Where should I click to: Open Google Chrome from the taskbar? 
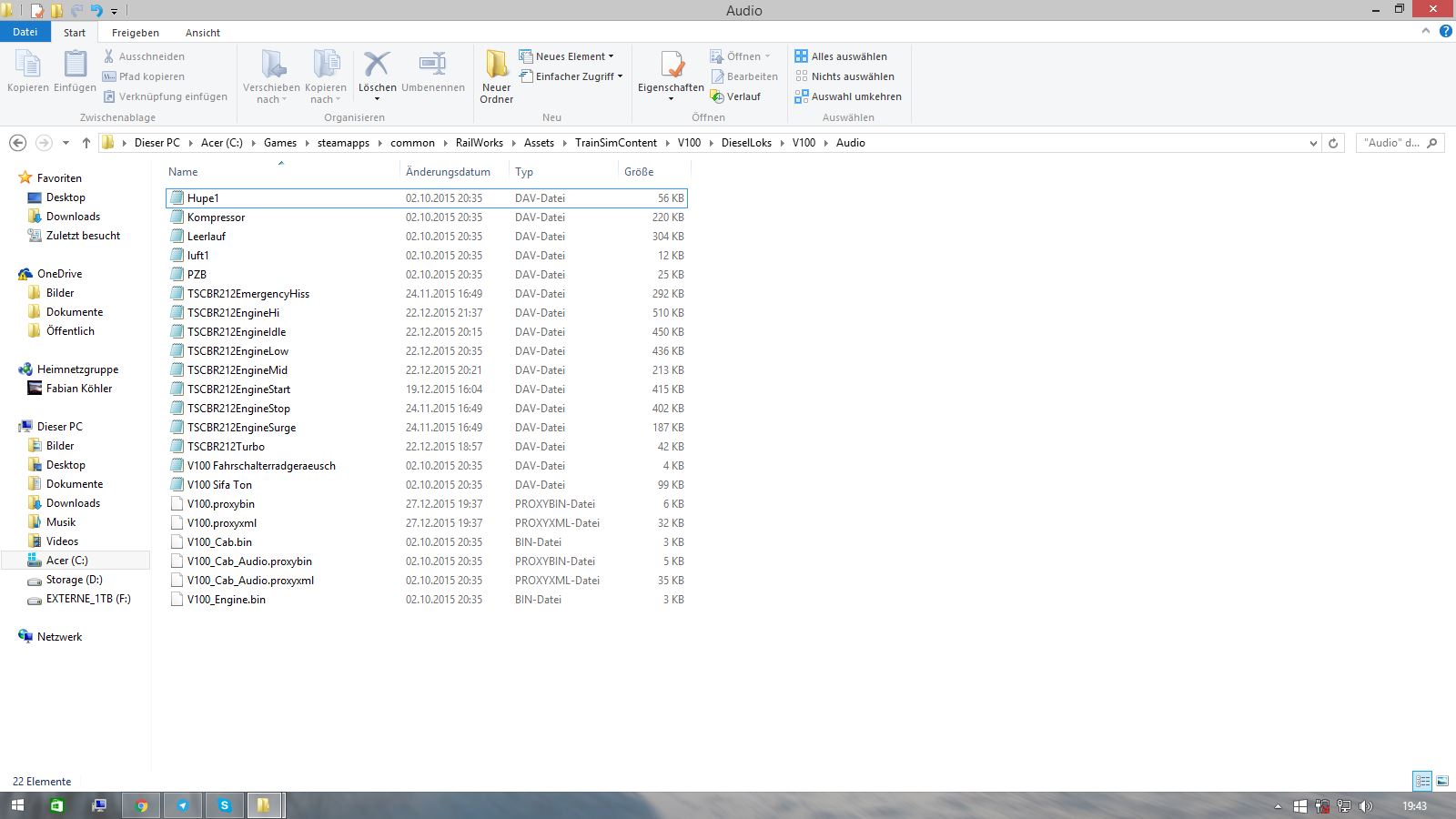(141, 805)
